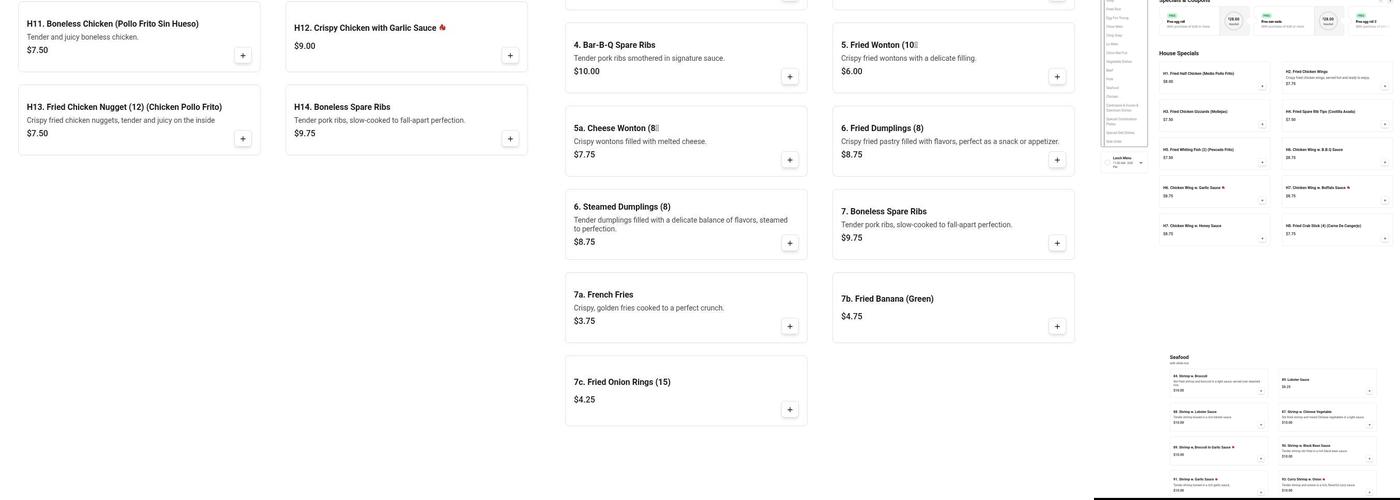Click plus button for H14 Boneless Spare Ribs
The width and height of the screenshot is (1400, 500).
click(510, 139)
